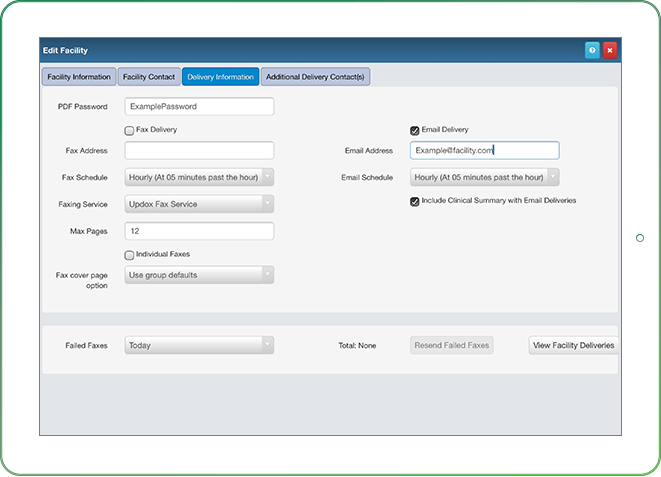
Task: Open the Failed Faxes period dropdown
Action: click(199, 345)
